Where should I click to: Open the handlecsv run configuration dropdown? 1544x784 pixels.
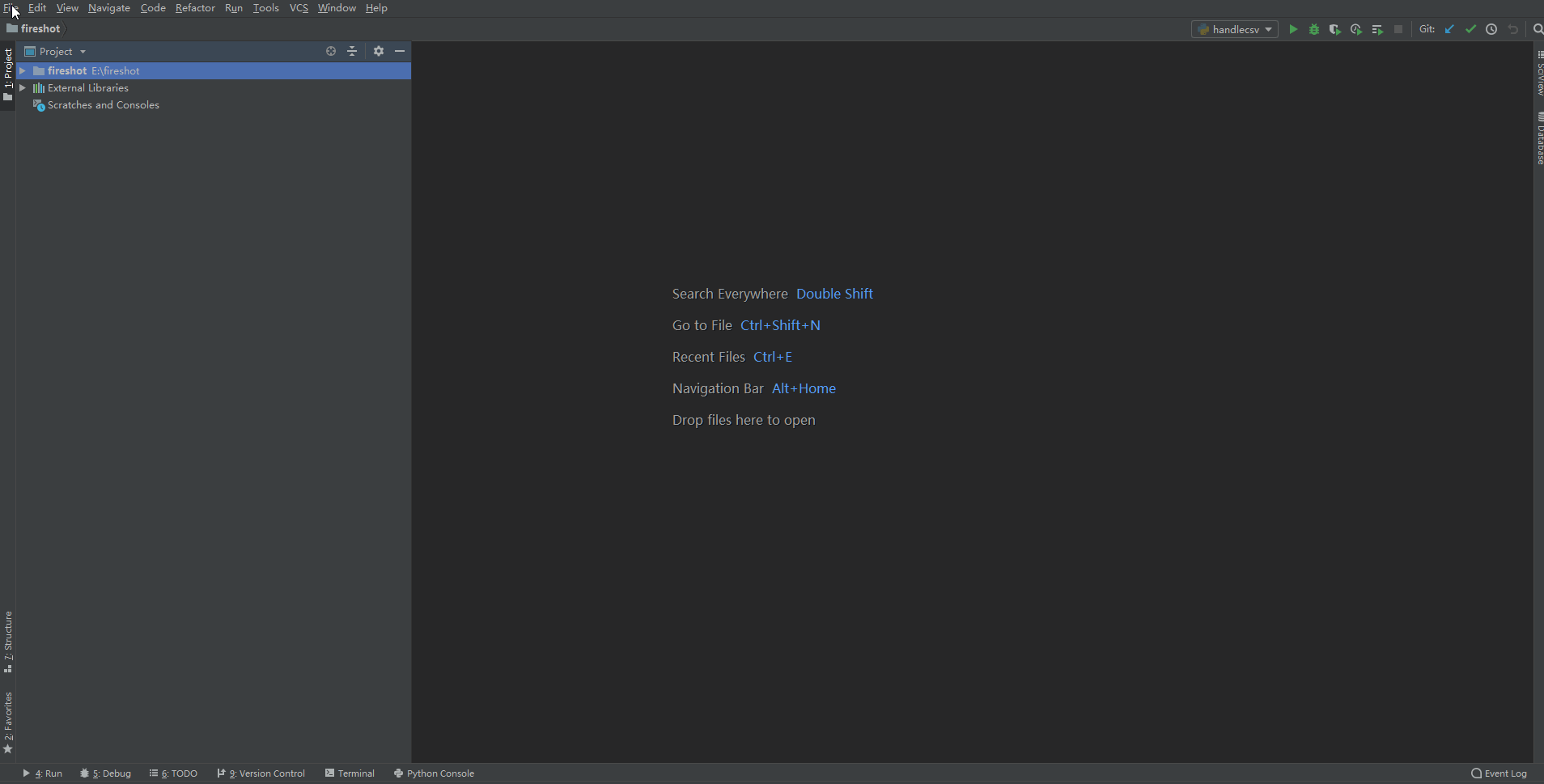(1267, 29)
